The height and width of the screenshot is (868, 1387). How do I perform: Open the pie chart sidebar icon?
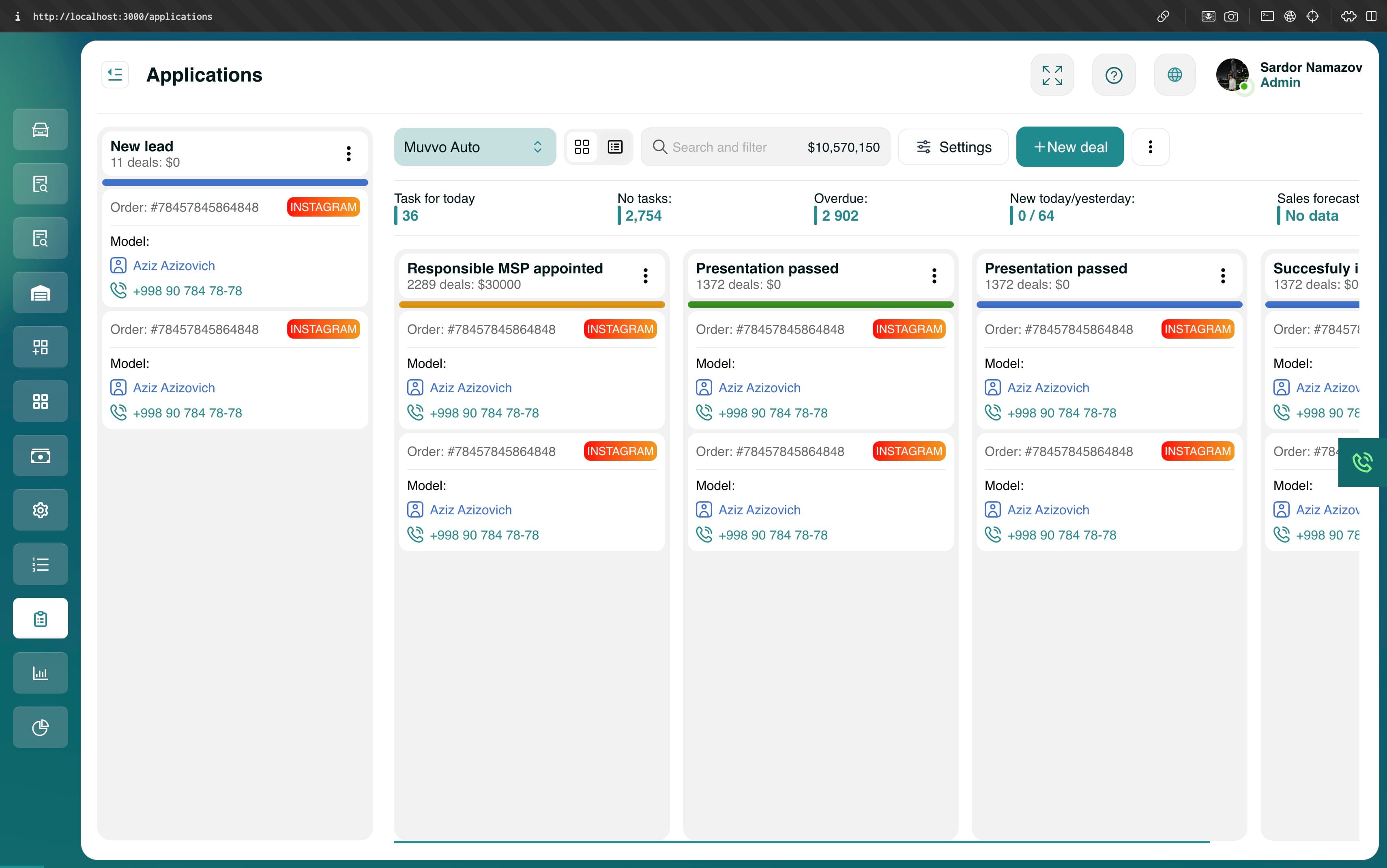40,727
